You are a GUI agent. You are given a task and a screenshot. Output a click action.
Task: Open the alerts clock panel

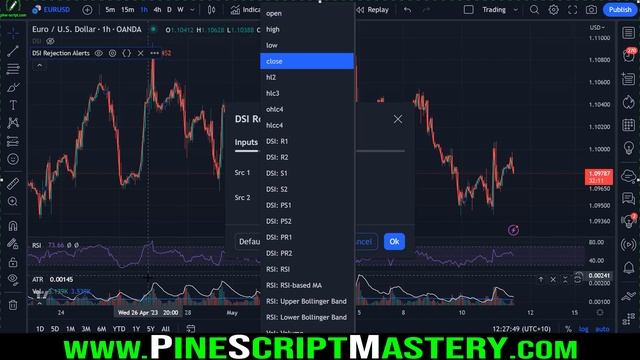[x=628, y=56]
